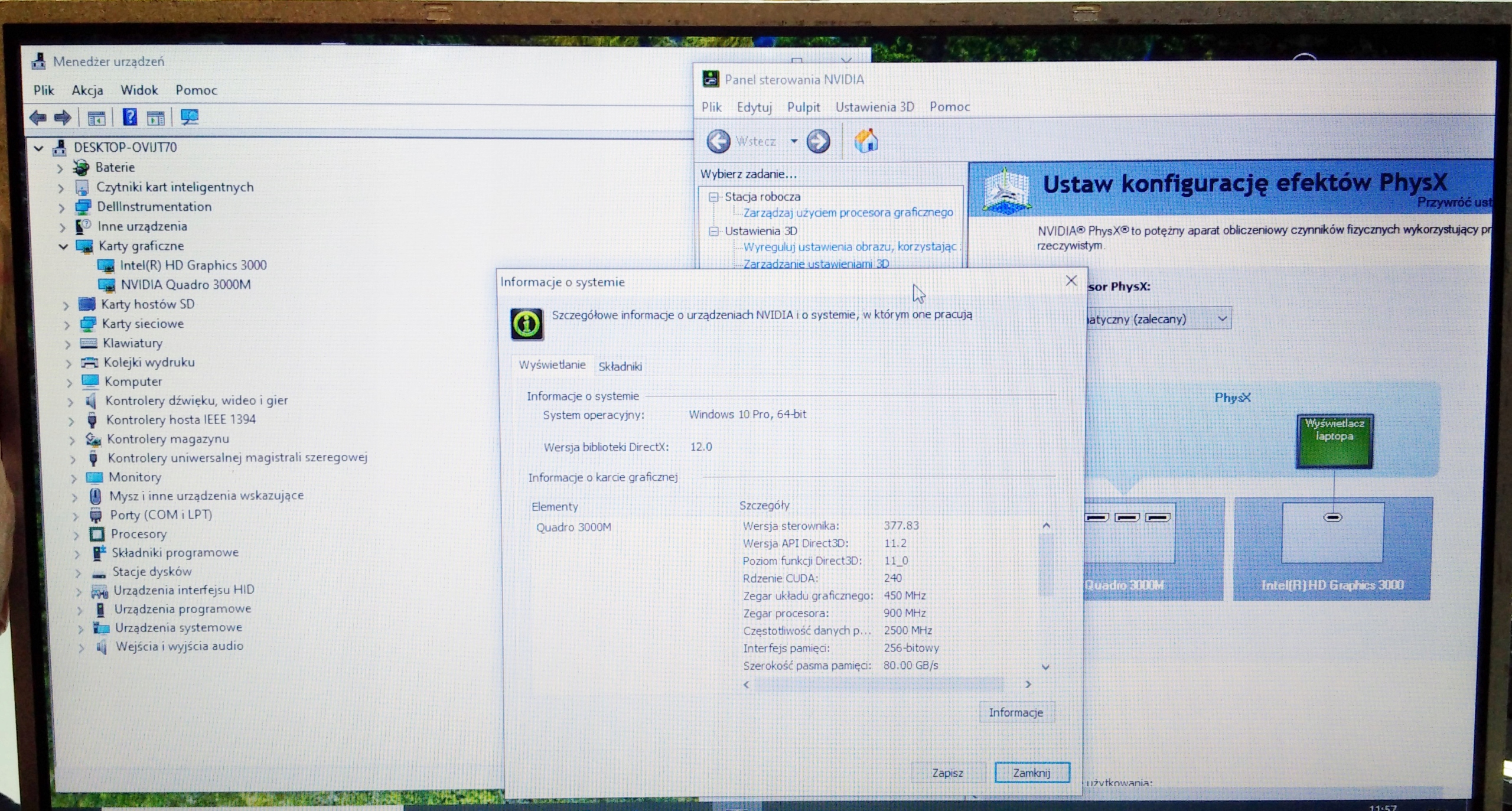Close the Informacje o systemie dialog
1512x811 pixels.
(1071, 281)
